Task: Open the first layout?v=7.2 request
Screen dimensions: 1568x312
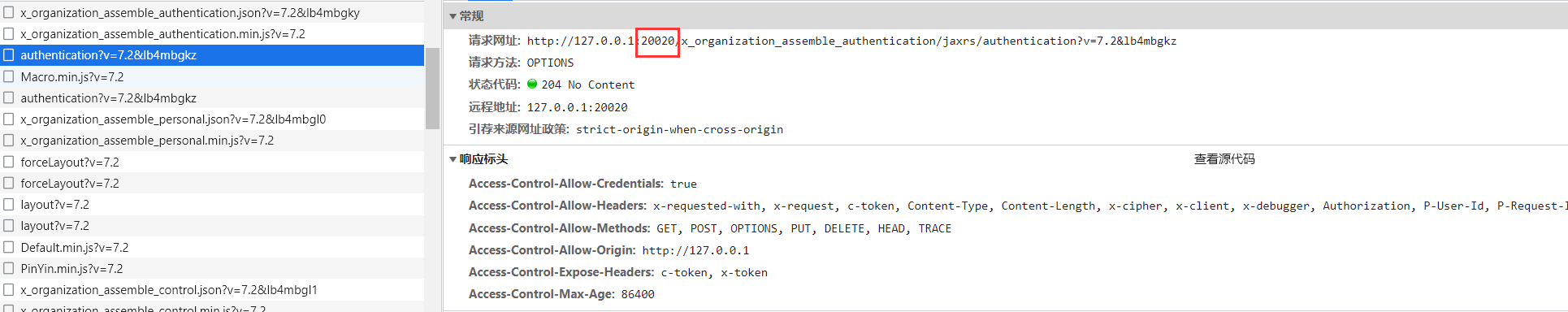Action: (x=212, y=205)
